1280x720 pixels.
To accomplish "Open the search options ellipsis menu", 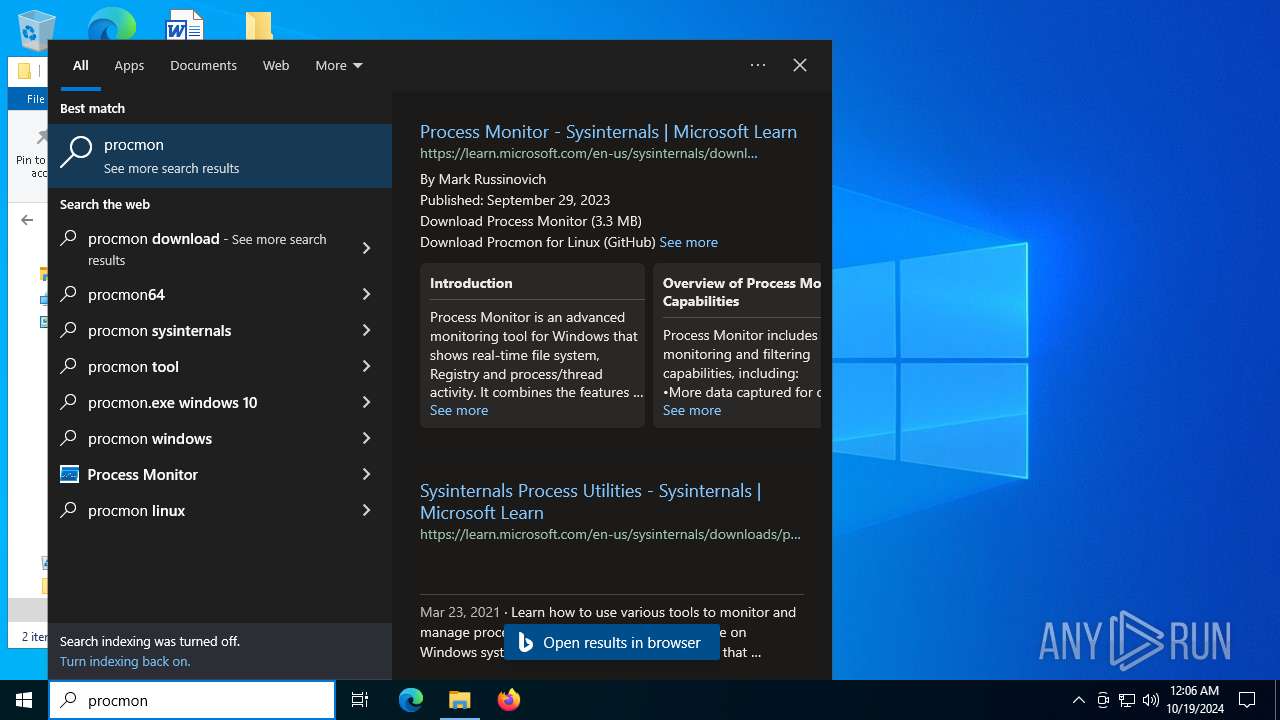I will 758,65.
